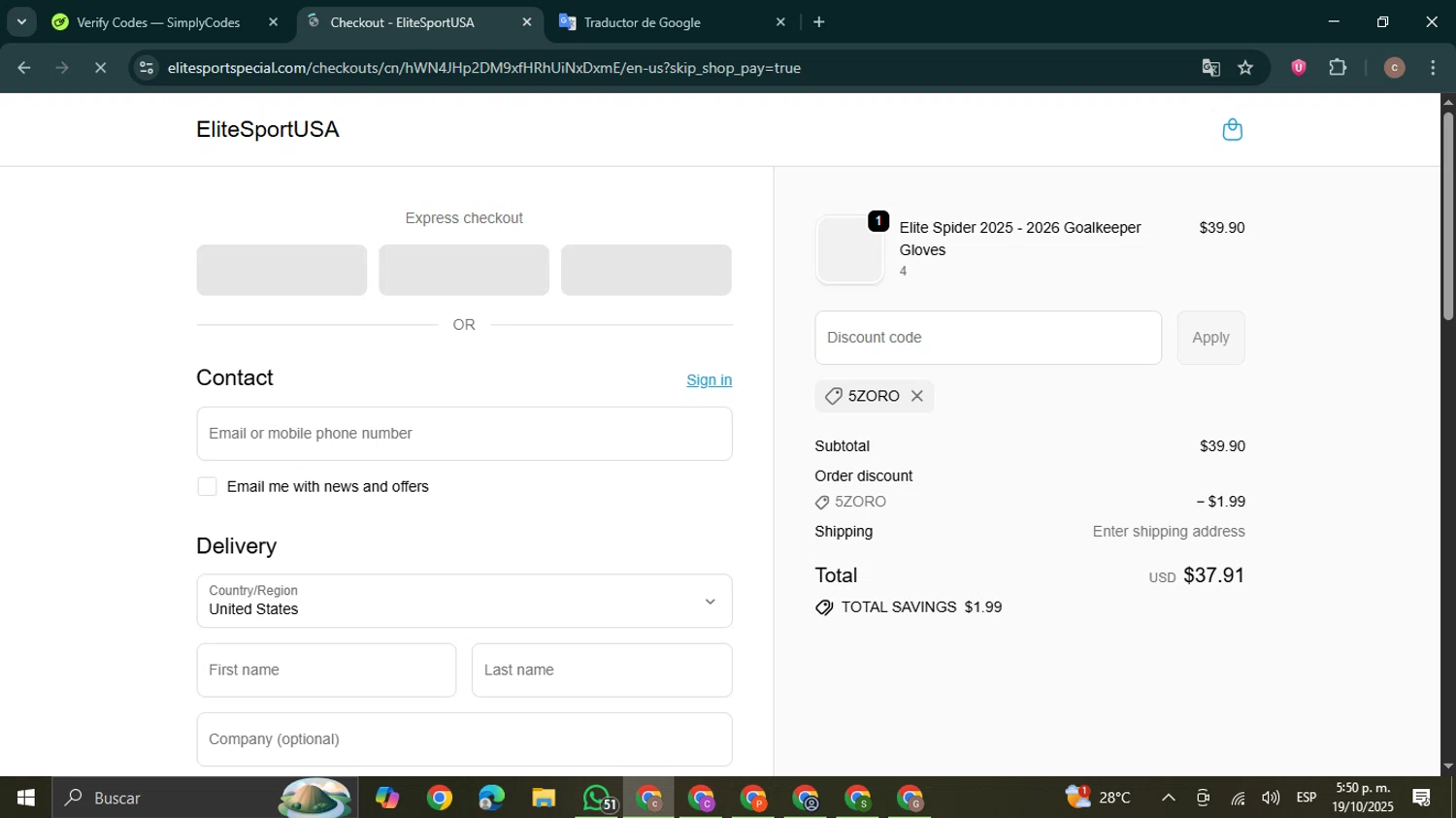Open the volume control icon

click(1271, 798)
